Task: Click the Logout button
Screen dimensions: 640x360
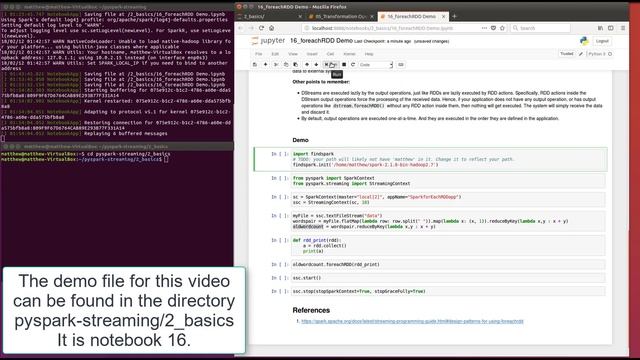Action: (x=602, y=41)
